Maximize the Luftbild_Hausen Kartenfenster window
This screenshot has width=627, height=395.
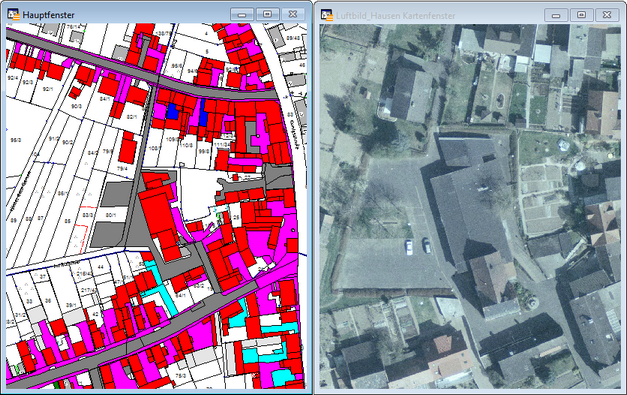581,15
